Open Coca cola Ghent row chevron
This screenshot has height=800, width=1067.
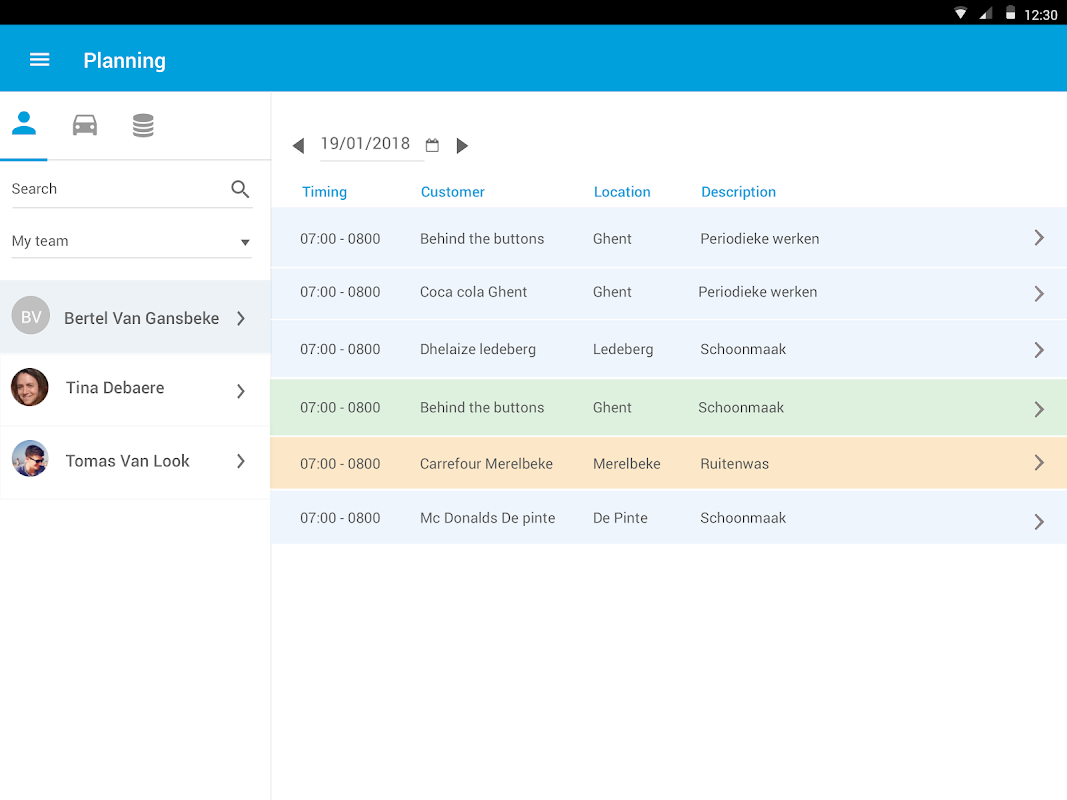click(1039, 293)
